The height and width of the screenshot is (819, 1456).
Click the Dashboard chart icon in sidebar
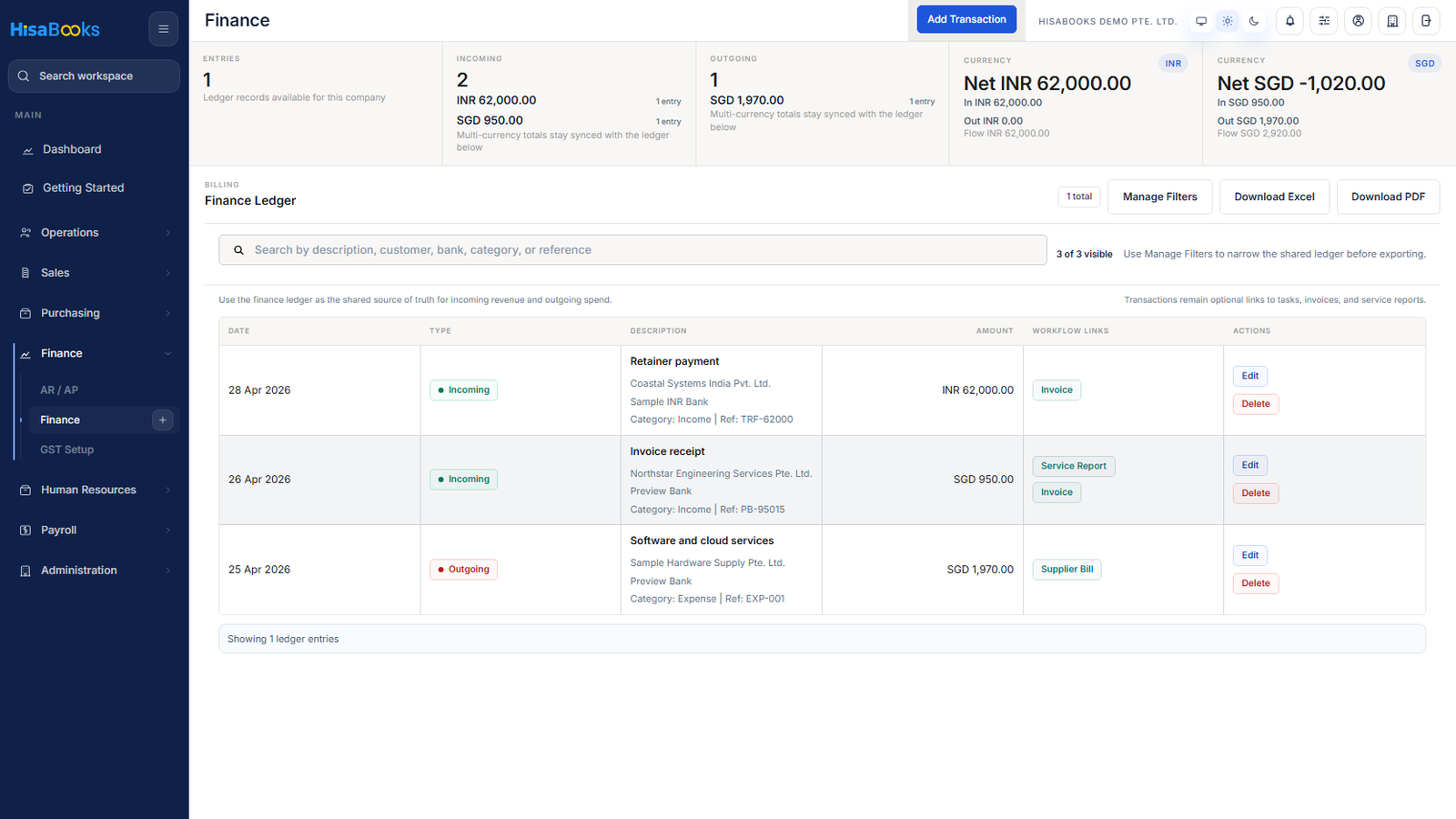(27, 150)
